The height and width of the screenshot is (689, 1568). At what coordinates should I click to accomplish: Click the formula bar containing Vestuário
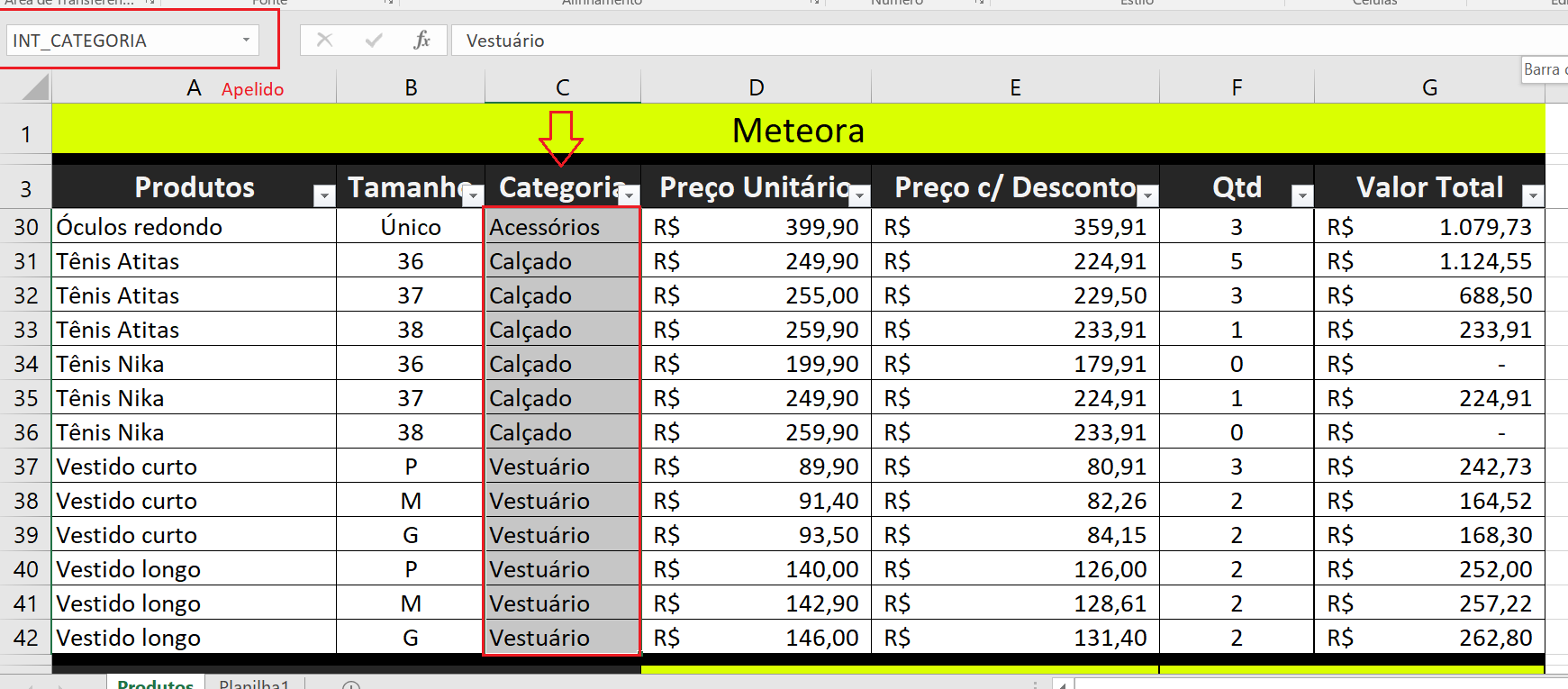click(x=1009, y=41)
